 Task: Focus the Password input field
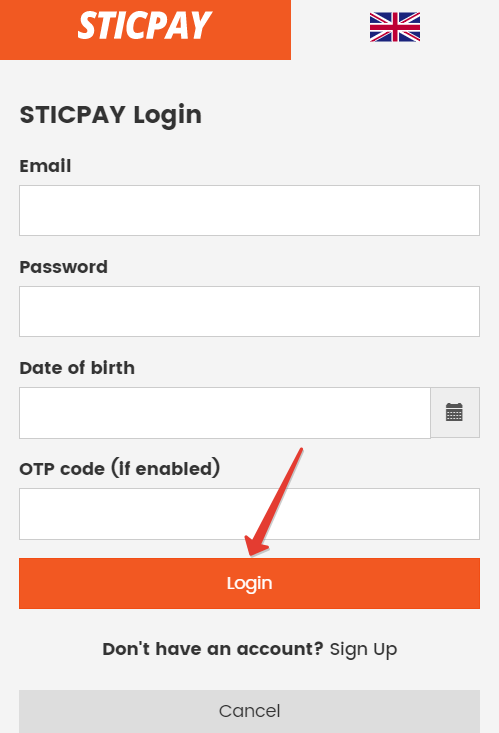[249, 311]
